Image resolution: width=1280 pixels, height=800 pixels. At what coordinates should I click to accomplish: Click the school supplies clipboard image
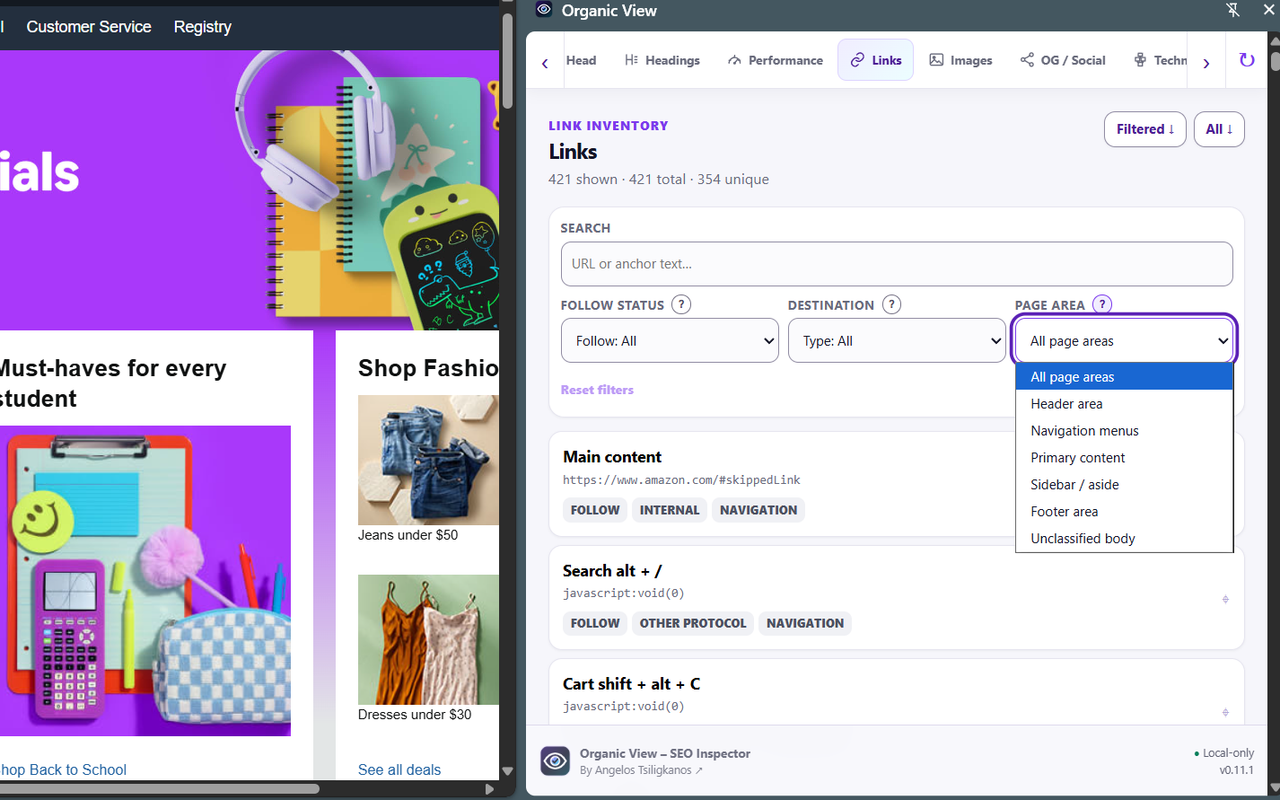click(145, 581)
